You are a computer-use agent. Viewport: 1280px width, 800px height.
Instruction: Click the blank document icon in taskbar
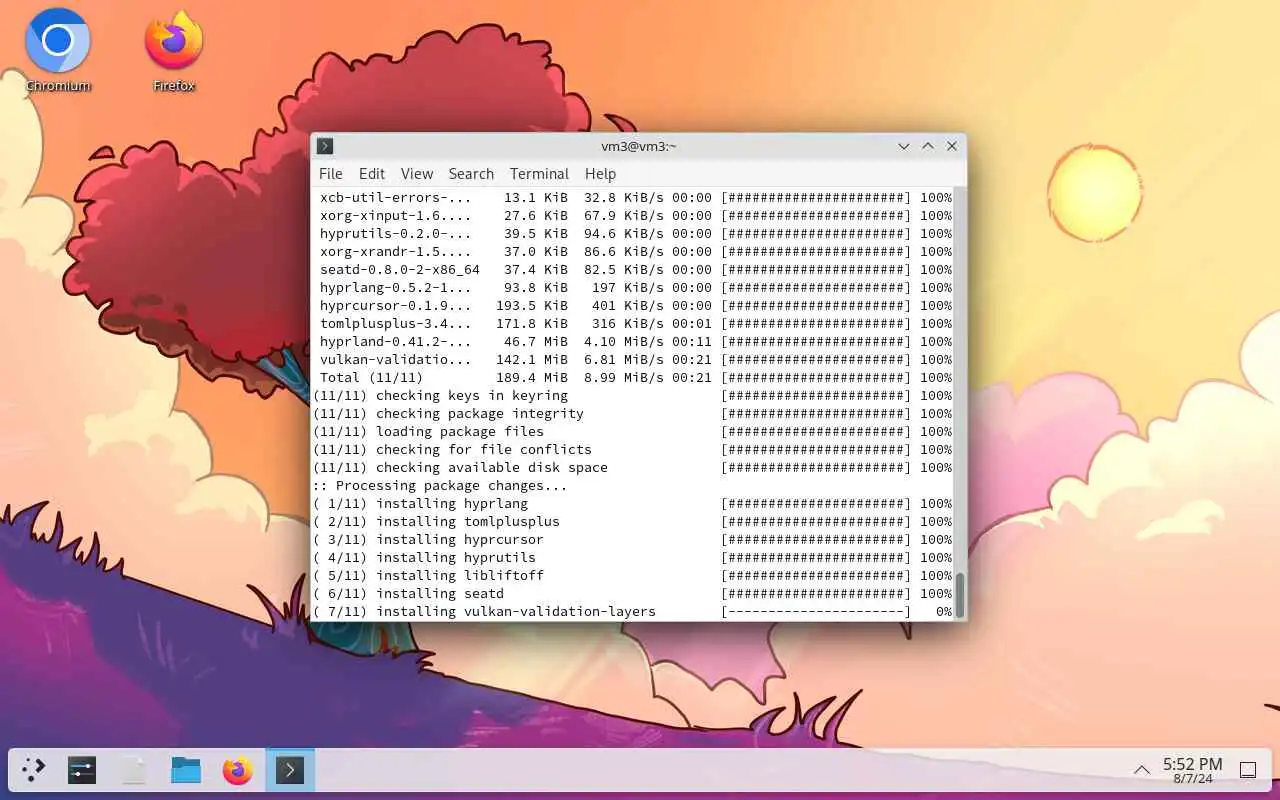(x=134, y=770)
